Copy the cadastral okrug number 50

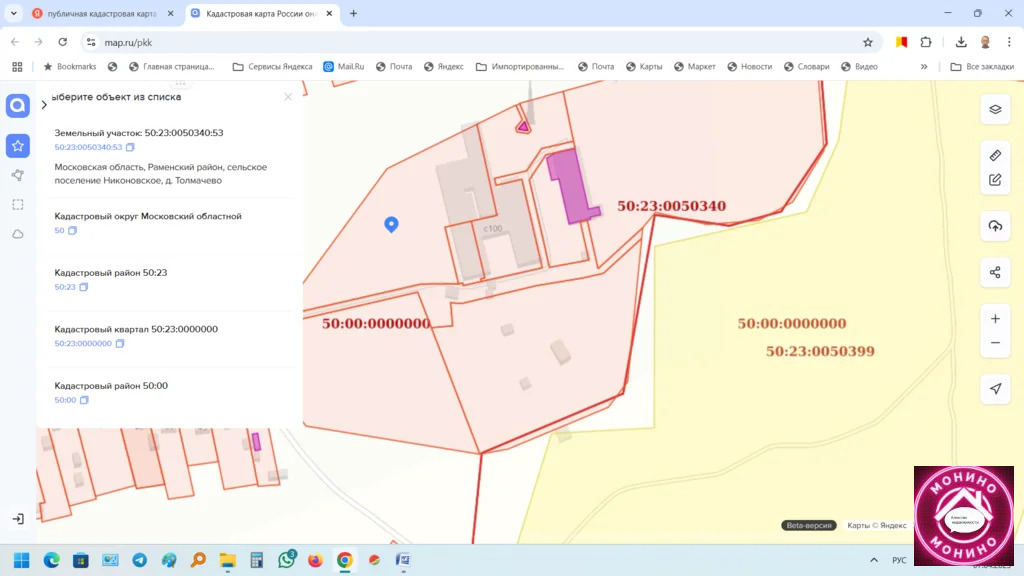coord(72,231)
